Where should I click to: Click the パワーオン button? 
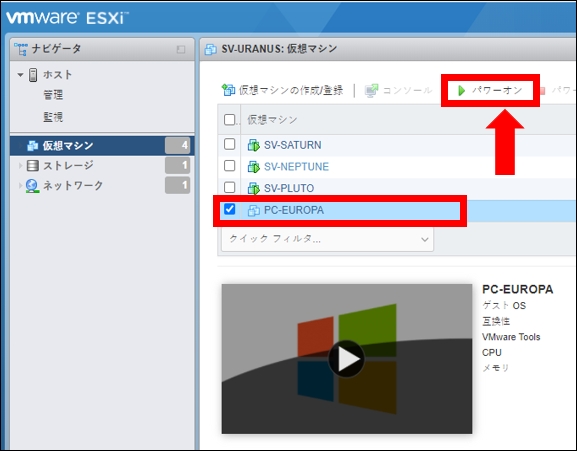coord(491,90)
